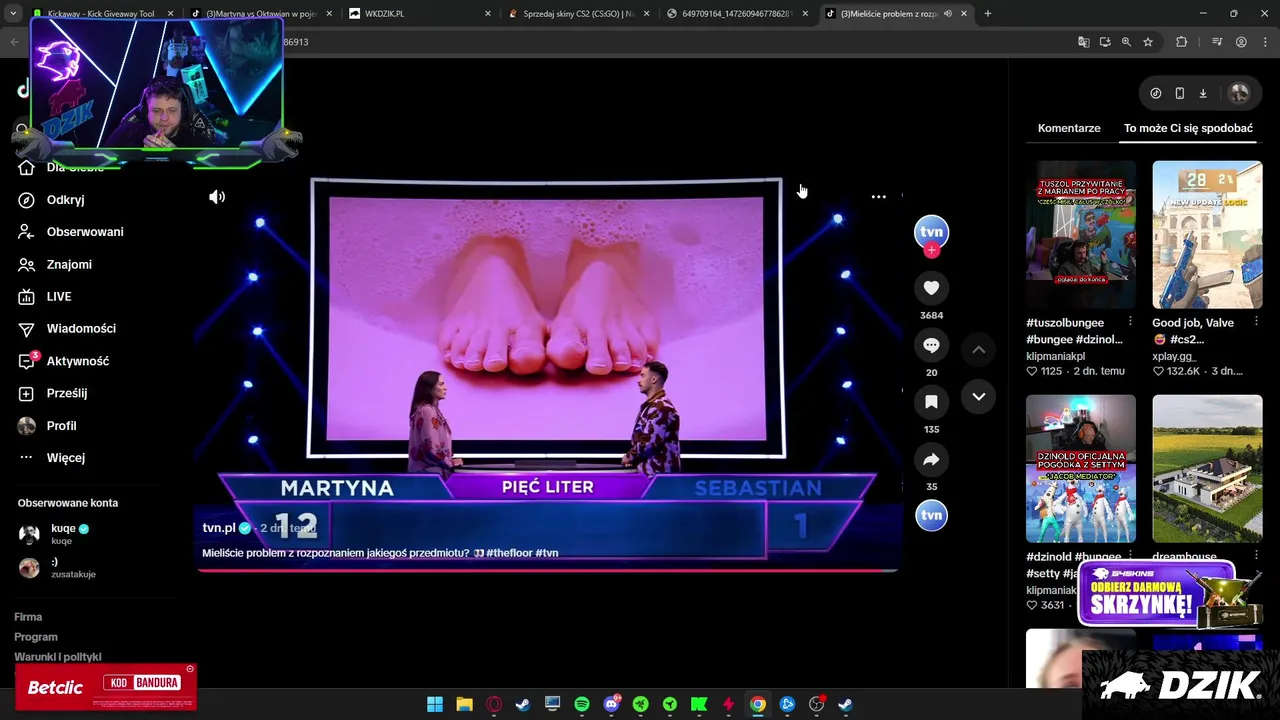Open options for the #tuszolbungee video
1280x720 pixels.
[x=1130, y=322]
